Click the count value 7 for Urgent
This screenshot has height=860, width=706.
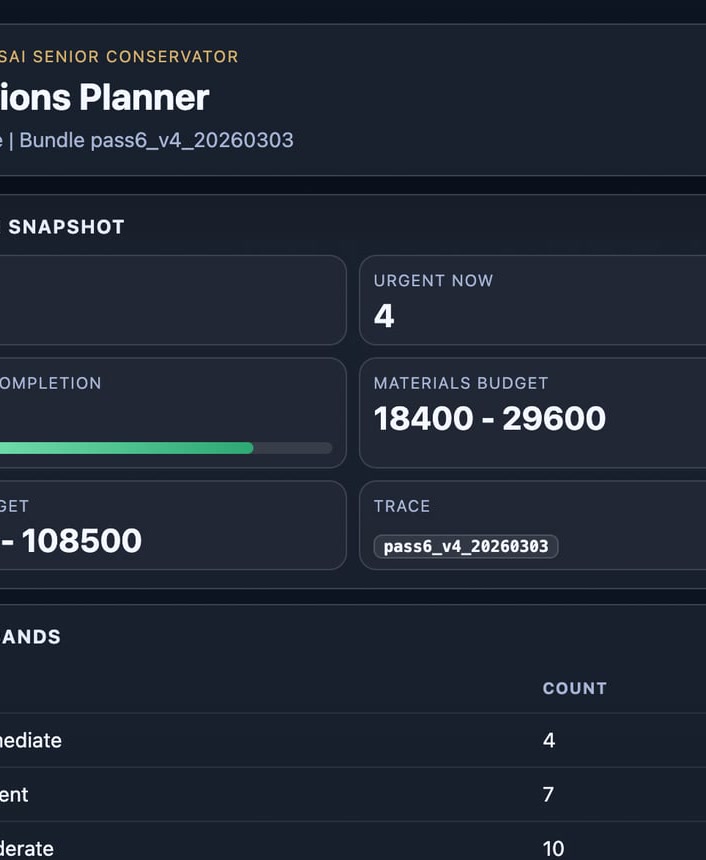click(x=548, y=794)
